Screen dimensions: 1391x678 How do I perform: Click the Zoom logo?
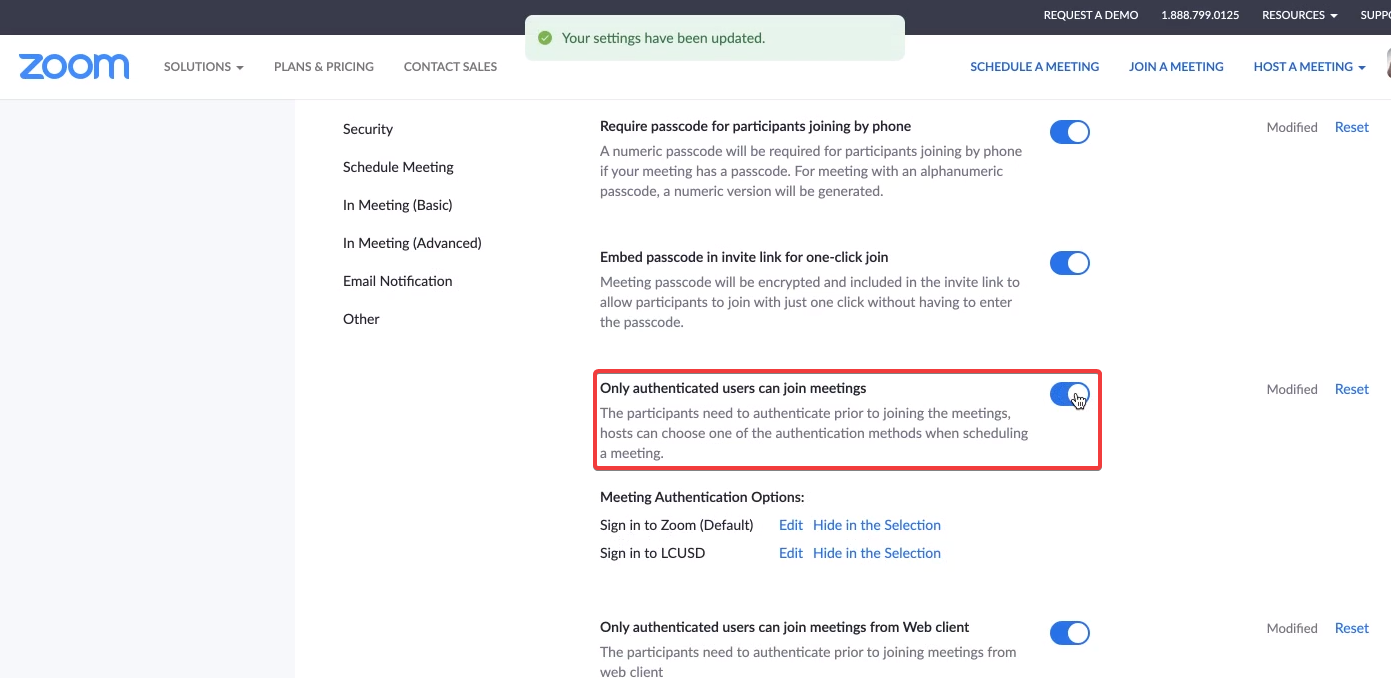pos(74,67)
